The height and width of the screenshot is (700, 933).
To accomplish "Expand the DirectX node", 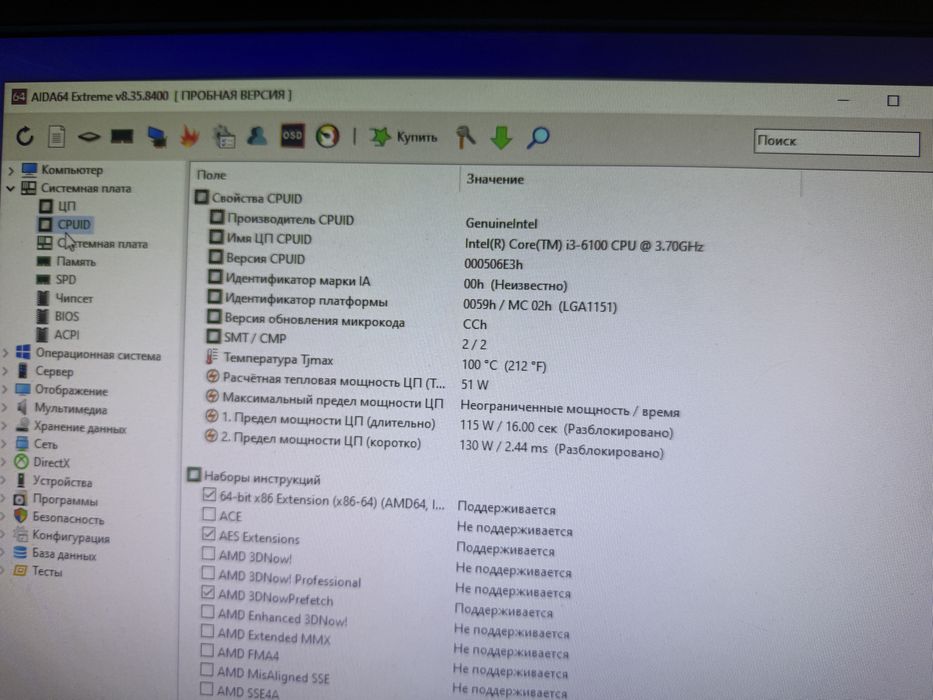I will point(5,462).
